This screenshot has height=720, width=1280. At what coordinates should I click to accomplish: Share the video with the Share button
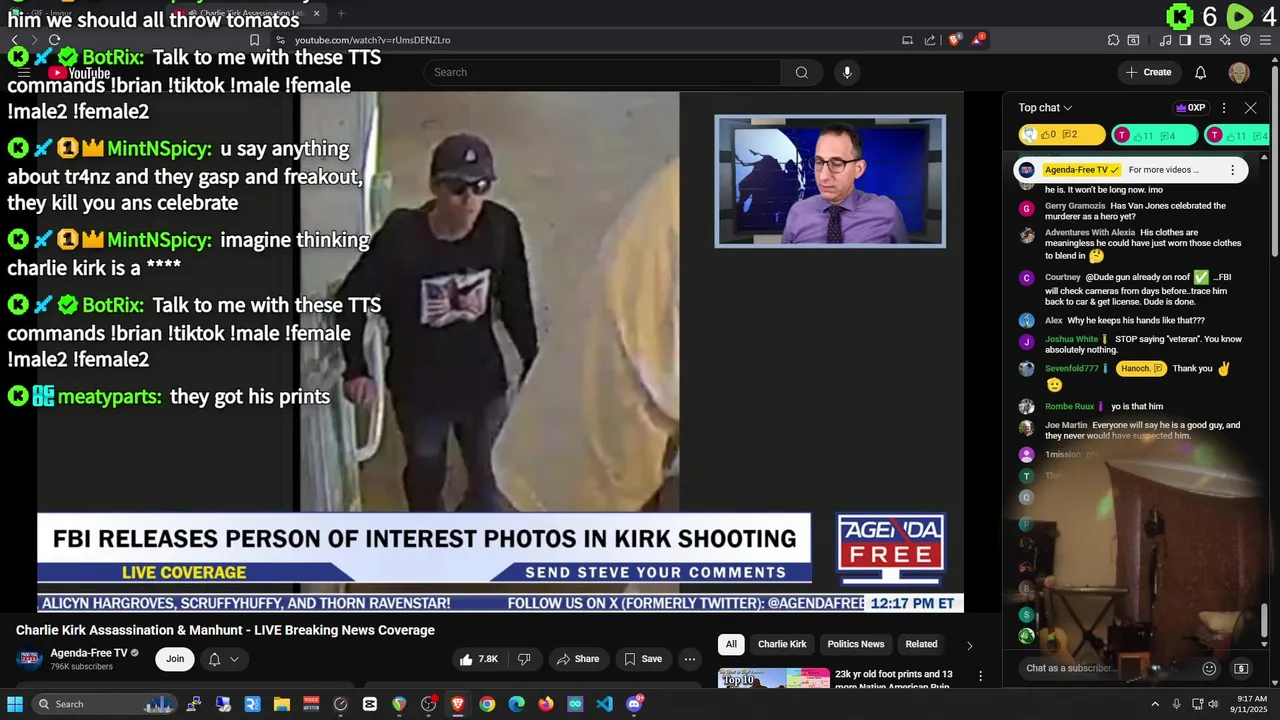pyautogui.click(x=578, y=659)
